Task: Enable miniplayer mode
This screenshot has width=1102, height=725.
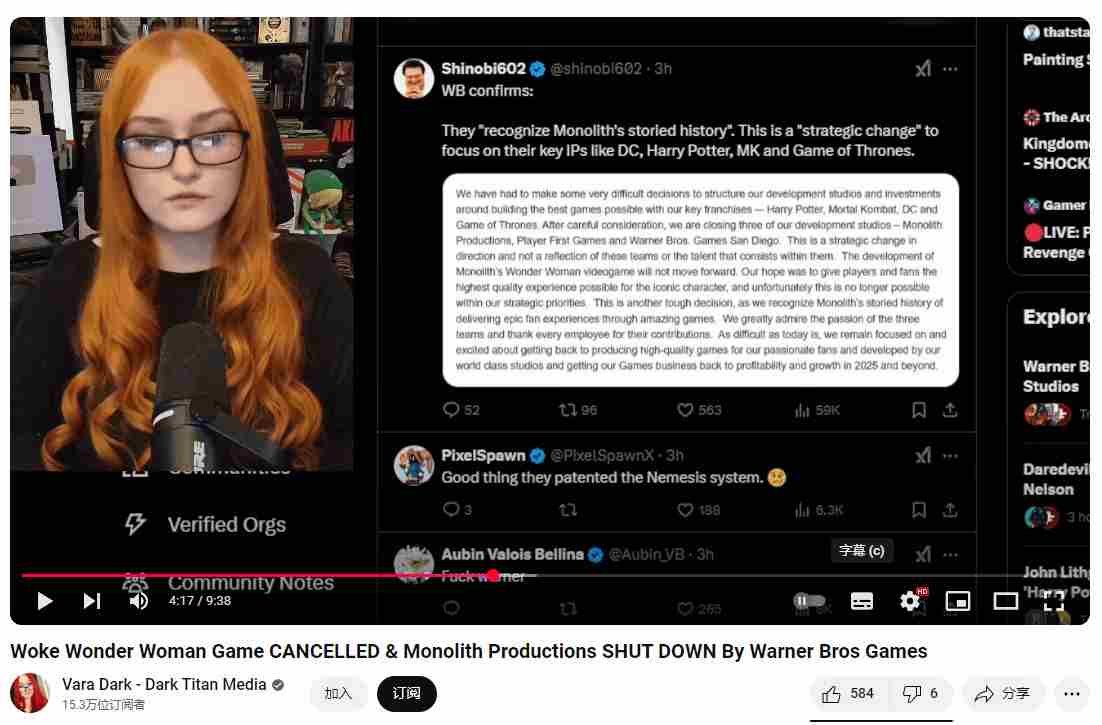Action: (x=958, y=601)
